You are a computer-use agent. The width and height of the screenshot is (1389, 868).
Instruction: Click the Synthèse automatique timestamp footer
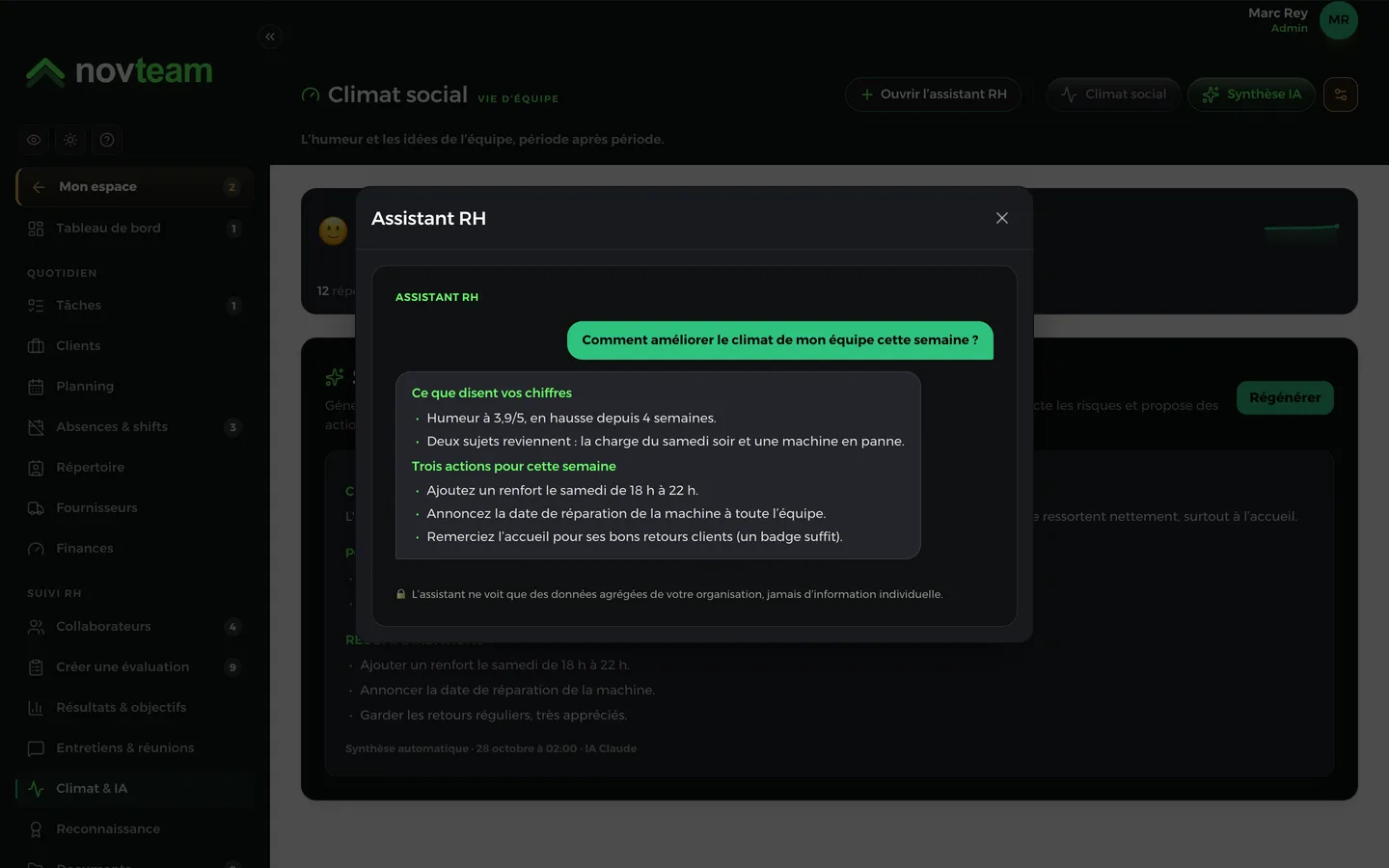pos(491,748)
